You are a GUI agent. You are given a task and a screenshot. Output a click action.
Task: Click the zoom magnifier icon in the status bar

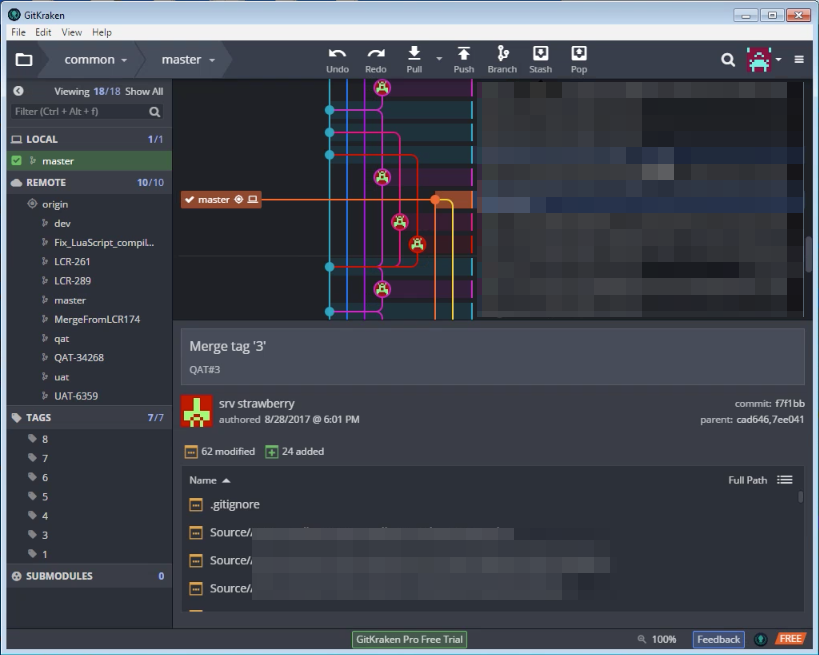[x=641, y=639]
